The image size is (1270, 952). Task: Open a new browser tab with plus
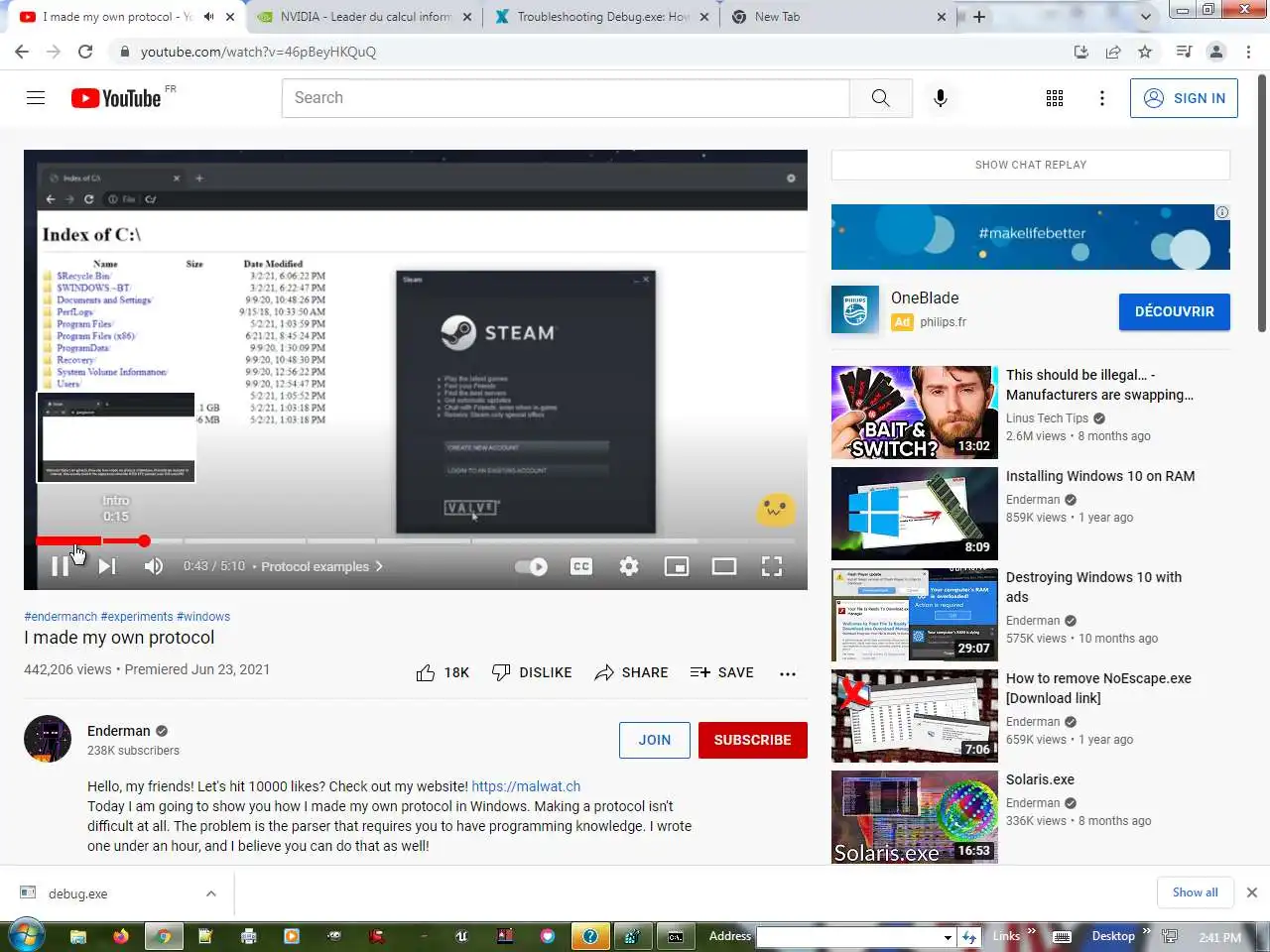979,17
